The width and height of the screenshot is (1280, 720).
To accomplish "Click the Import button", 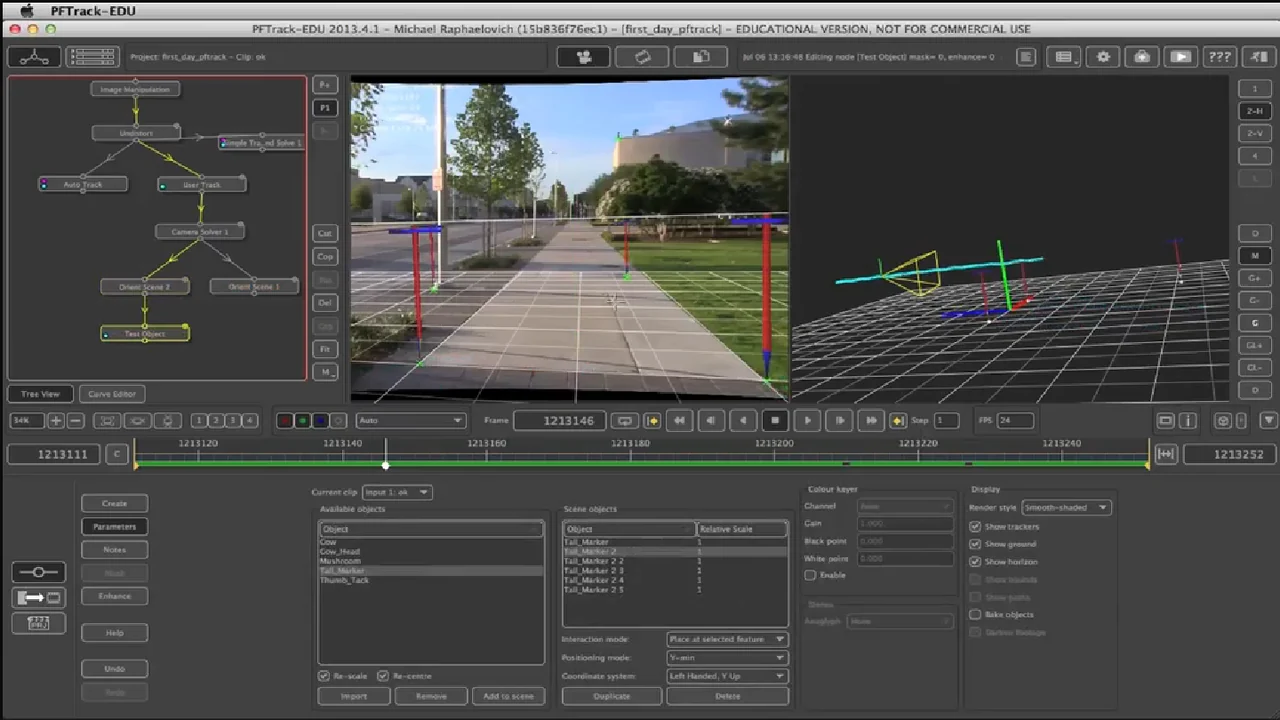I will tap(354, 696).
